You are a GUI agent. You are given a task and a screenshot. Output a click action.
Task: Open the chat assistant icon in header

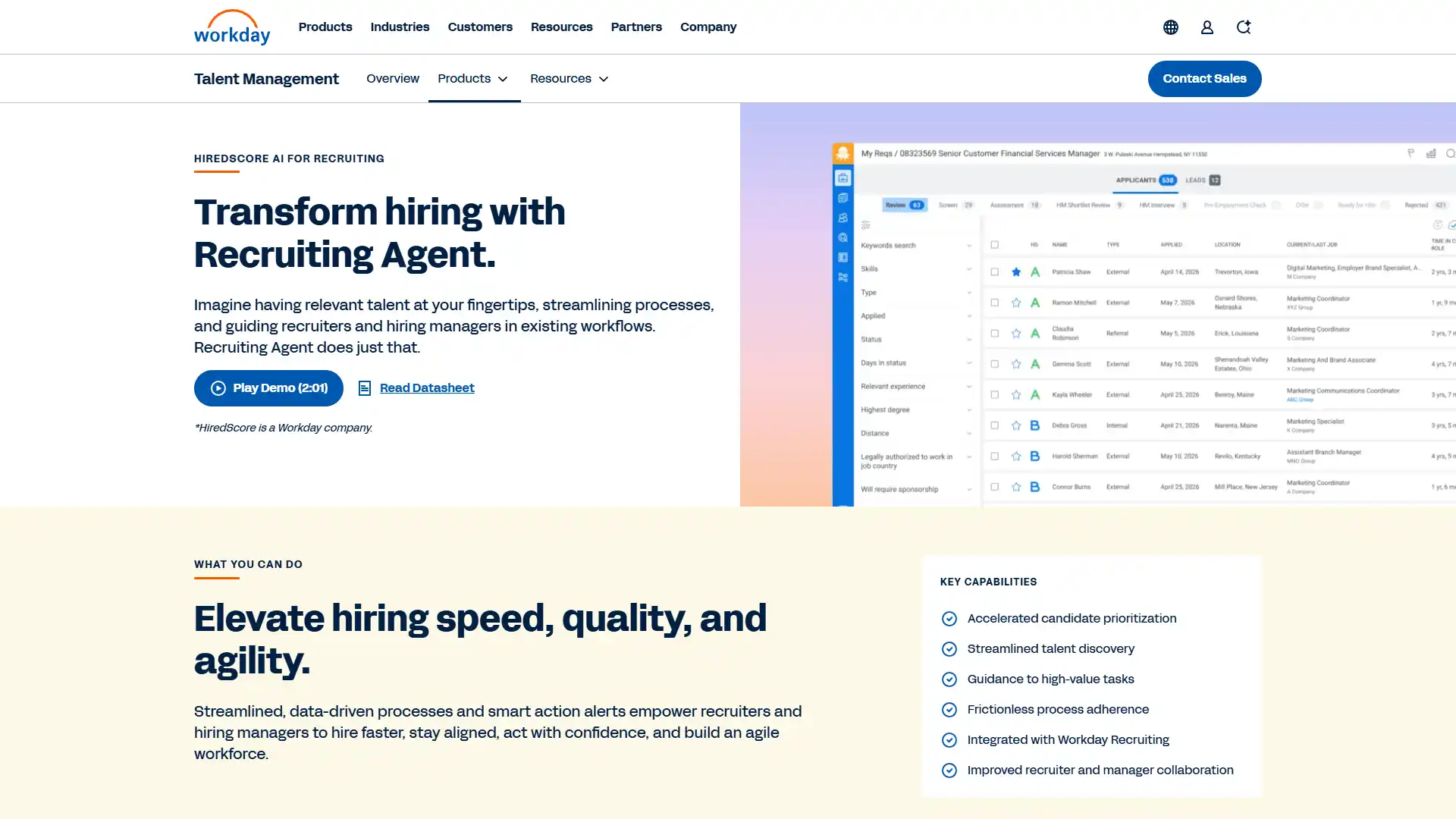1244,27
